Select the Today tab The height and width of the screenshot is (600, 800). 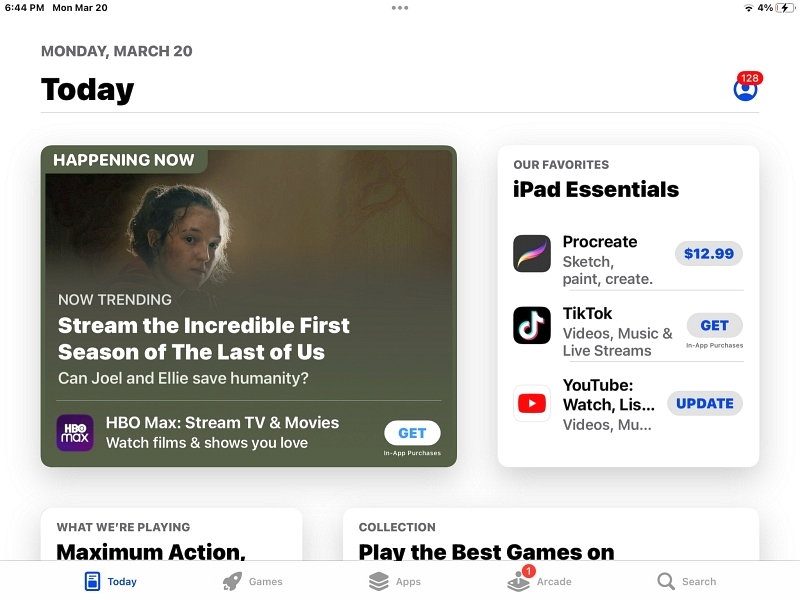click(x=111, y=581)
